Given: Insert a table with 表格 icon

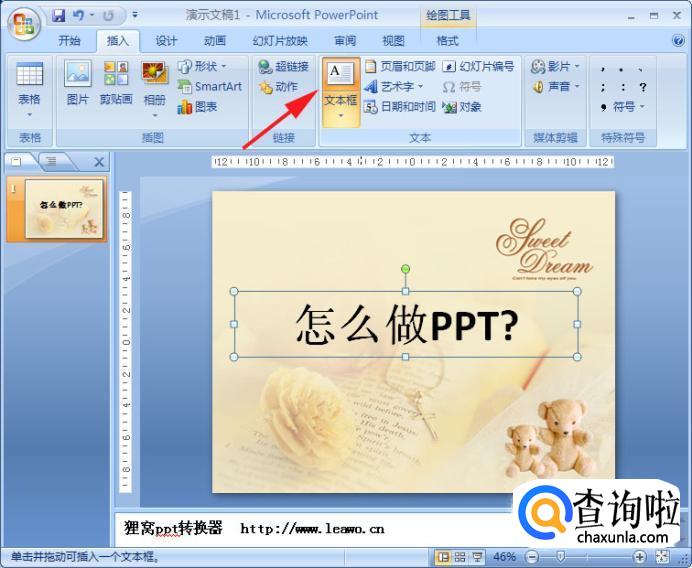Looking at the screenshot, I should tap(29, 84).
